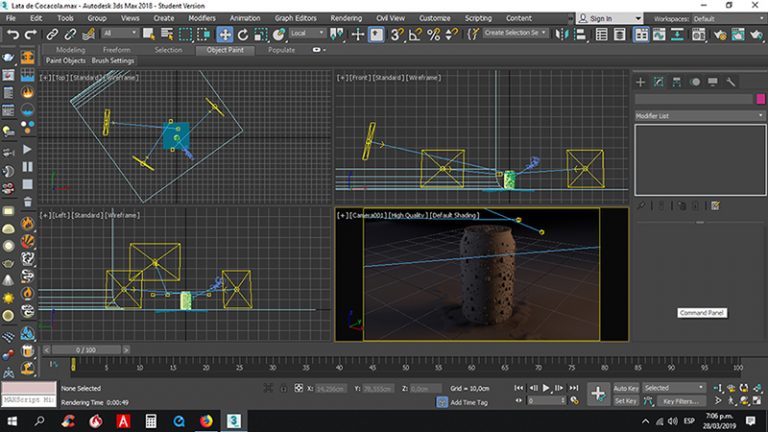Click the Bind to Space Warp icon
Viewport: 768px width, 432px height.
pos(88,34)
